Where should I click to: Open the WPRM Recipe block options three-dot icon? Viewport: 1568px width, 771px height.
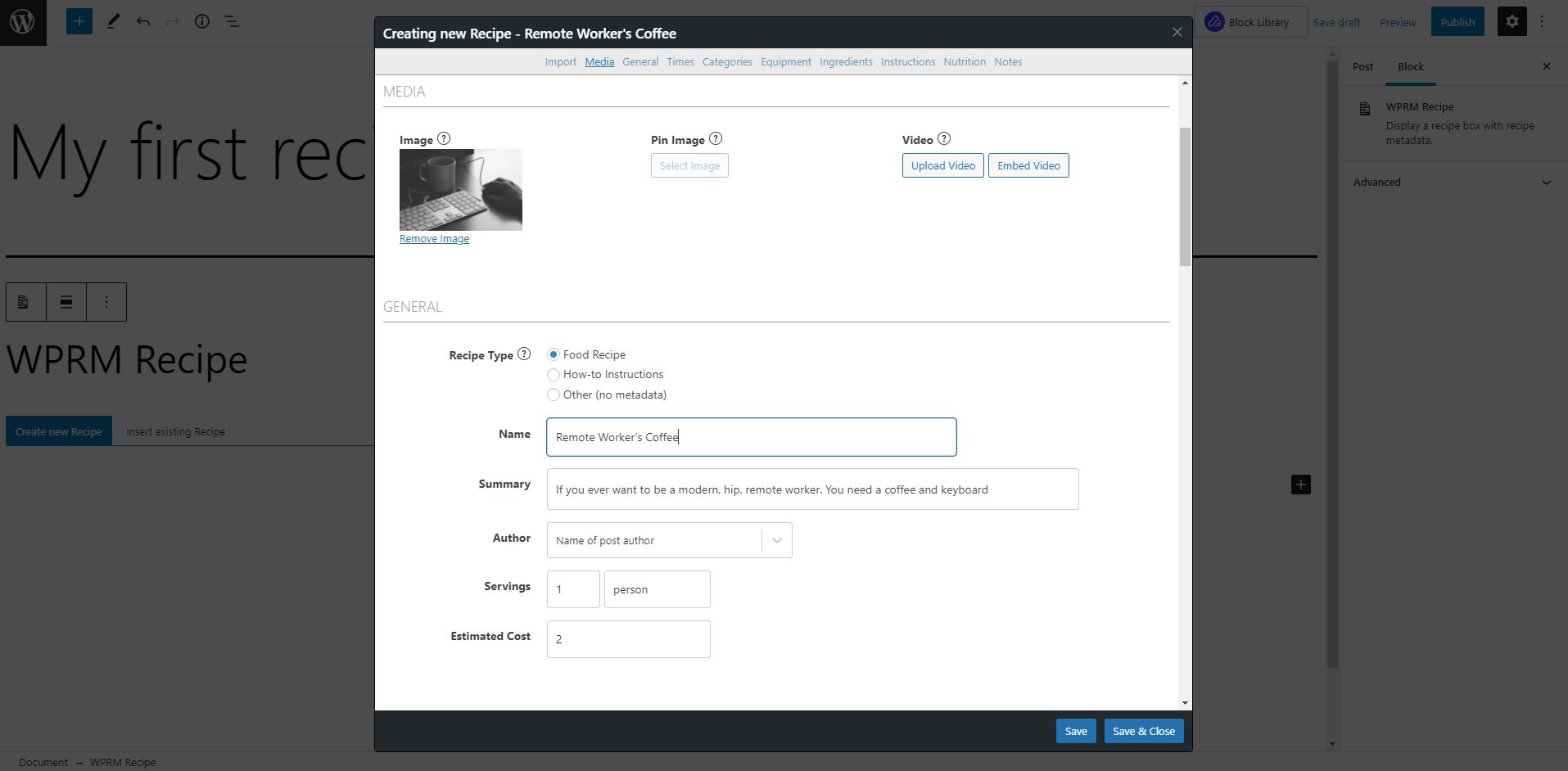coord(106,301)
